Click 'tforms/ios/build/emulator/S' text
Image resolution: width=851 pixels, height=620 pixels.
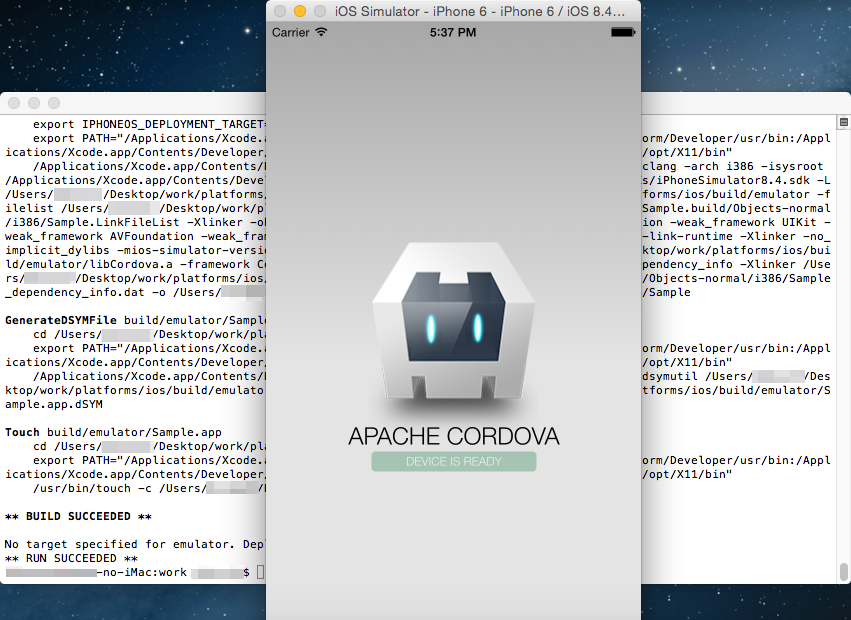tap(736, 390)
